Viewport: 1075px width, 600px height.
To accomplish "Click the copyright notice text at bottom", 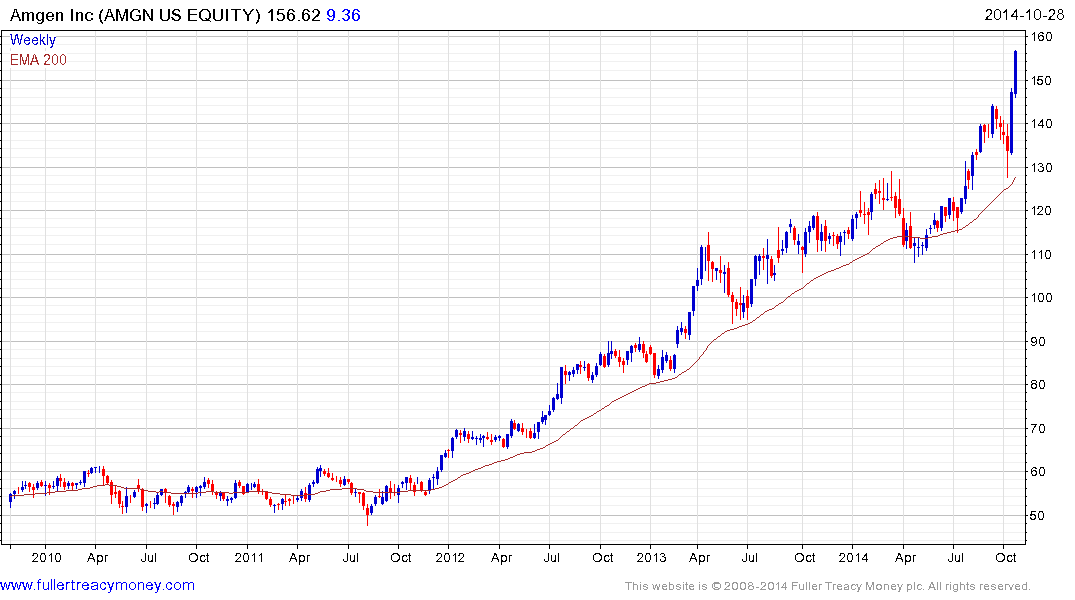I will click(828, 586).
